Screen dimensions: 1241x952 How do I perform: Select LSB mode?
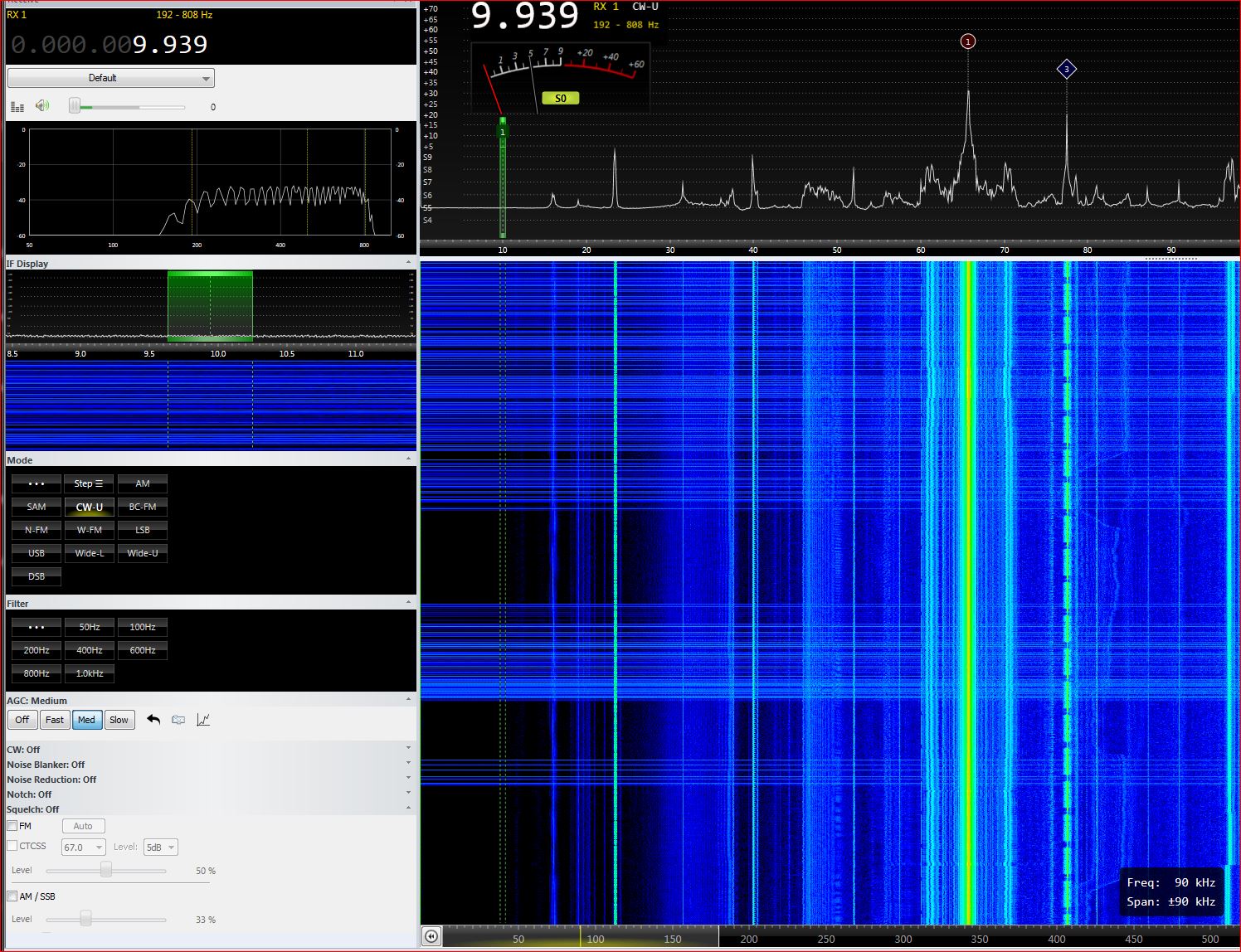pos(143,530)
